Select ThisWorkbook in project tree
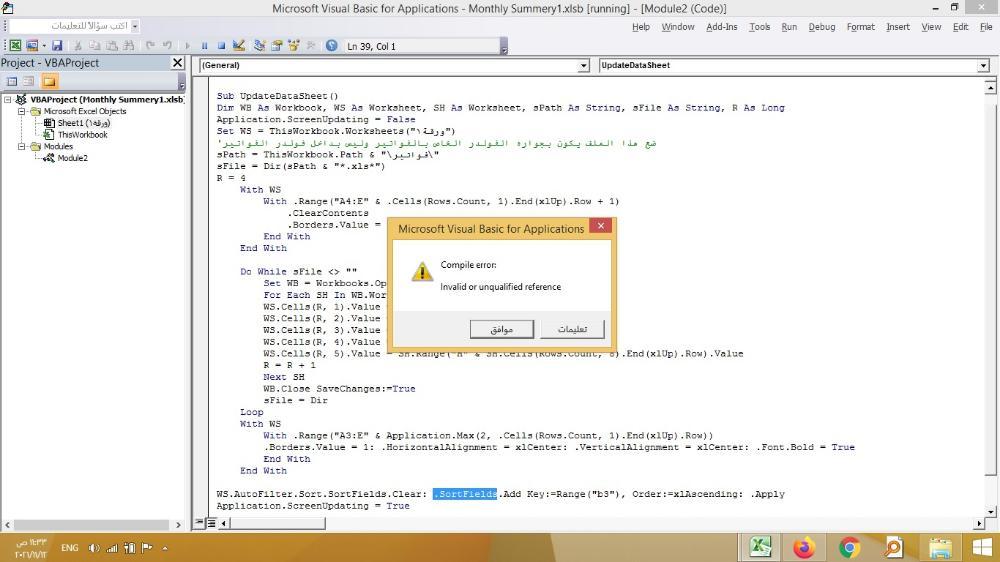Image resolution: width=1000 pixels, height=562 pixels. point(82,134)
